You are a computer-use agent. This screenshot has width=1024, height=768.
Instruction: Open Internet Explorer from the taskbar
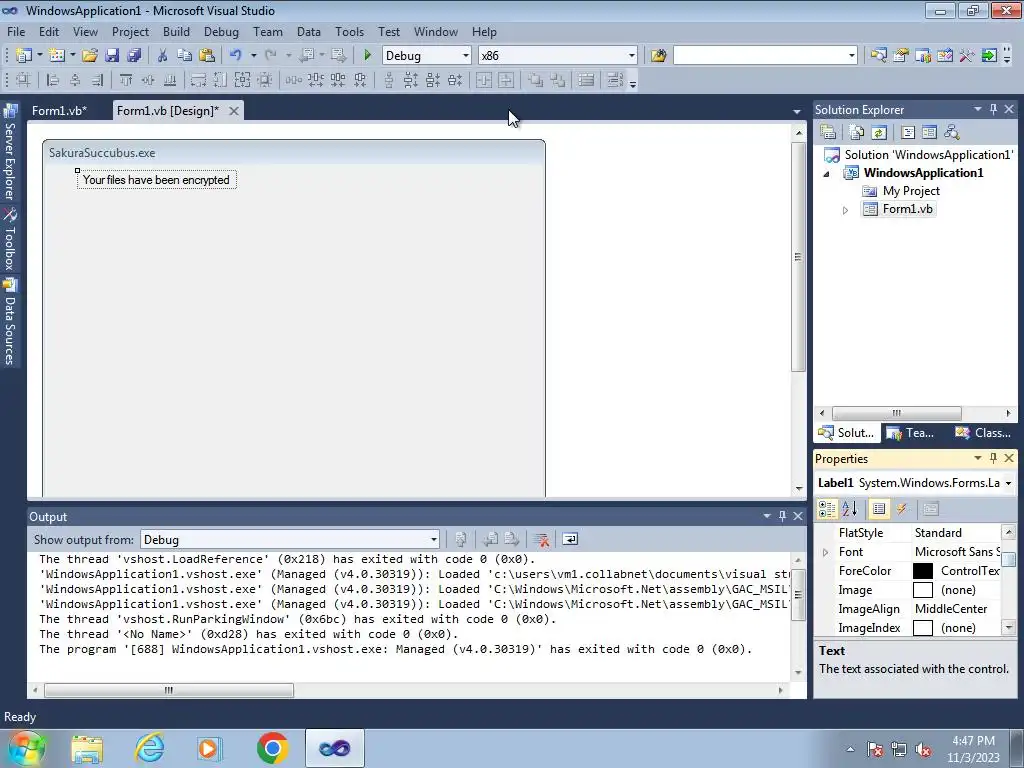tap(149, 748)
